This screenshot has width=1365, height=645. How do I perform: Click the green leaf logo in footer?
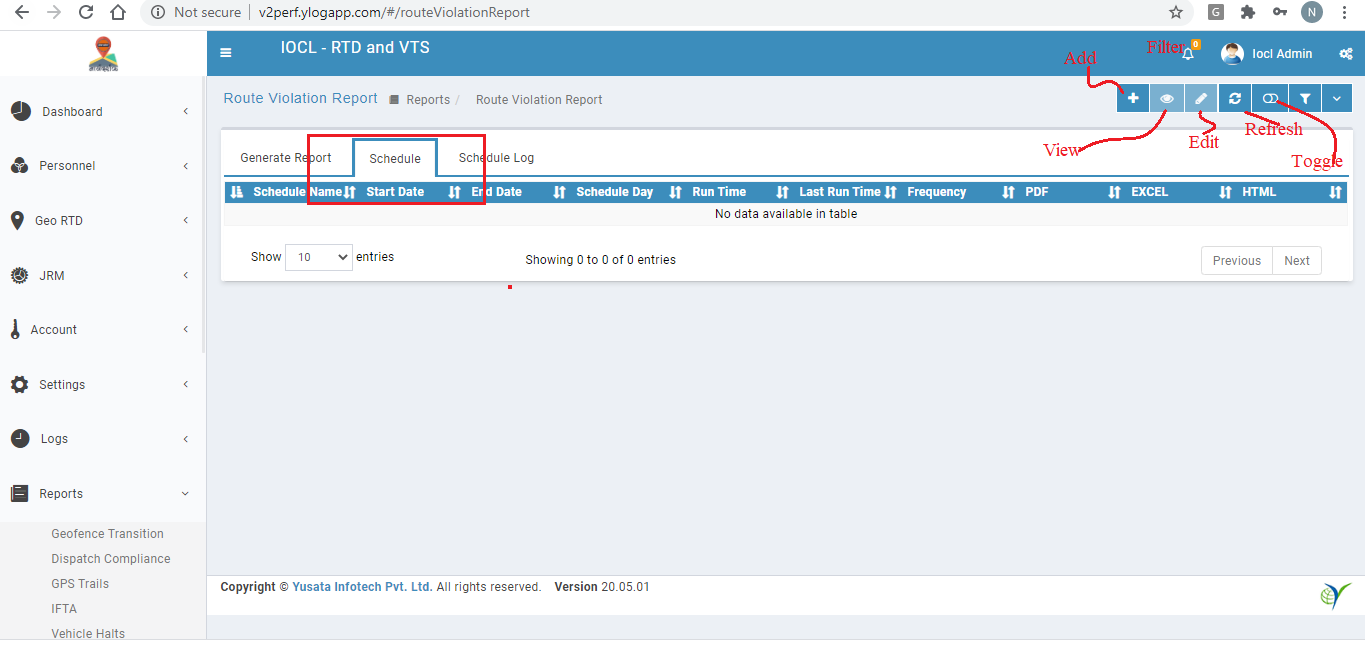1335,596
